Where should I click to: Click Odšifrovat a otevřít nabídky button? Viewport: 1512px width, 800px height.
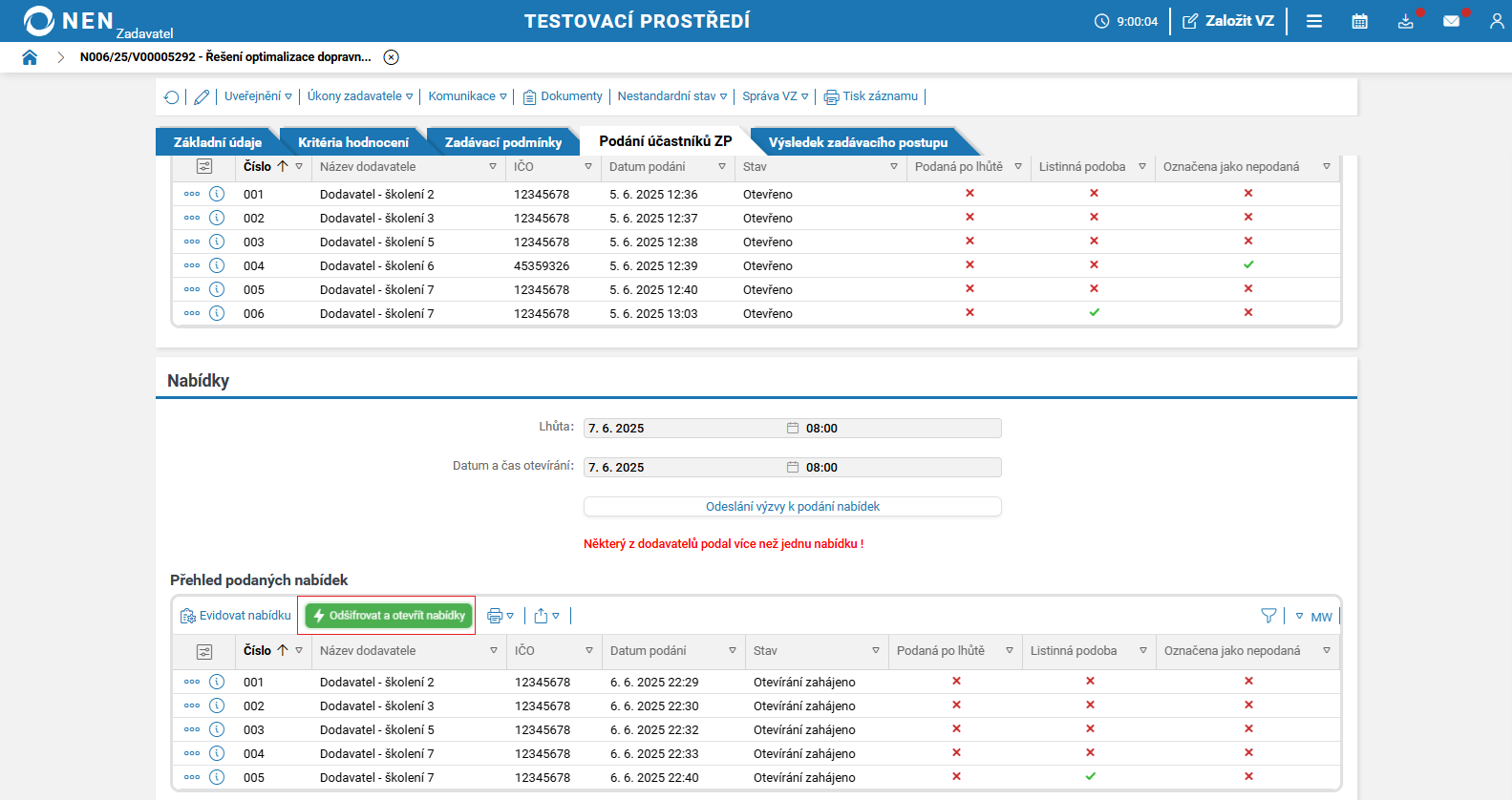click(x=389, y=616)
